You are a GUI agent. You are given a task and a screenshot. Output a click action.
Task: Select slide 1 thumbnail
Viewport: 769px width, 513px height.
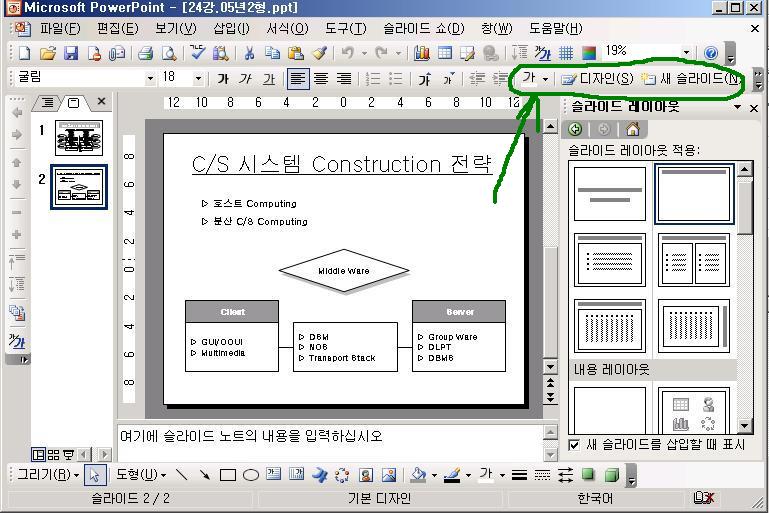79,138
